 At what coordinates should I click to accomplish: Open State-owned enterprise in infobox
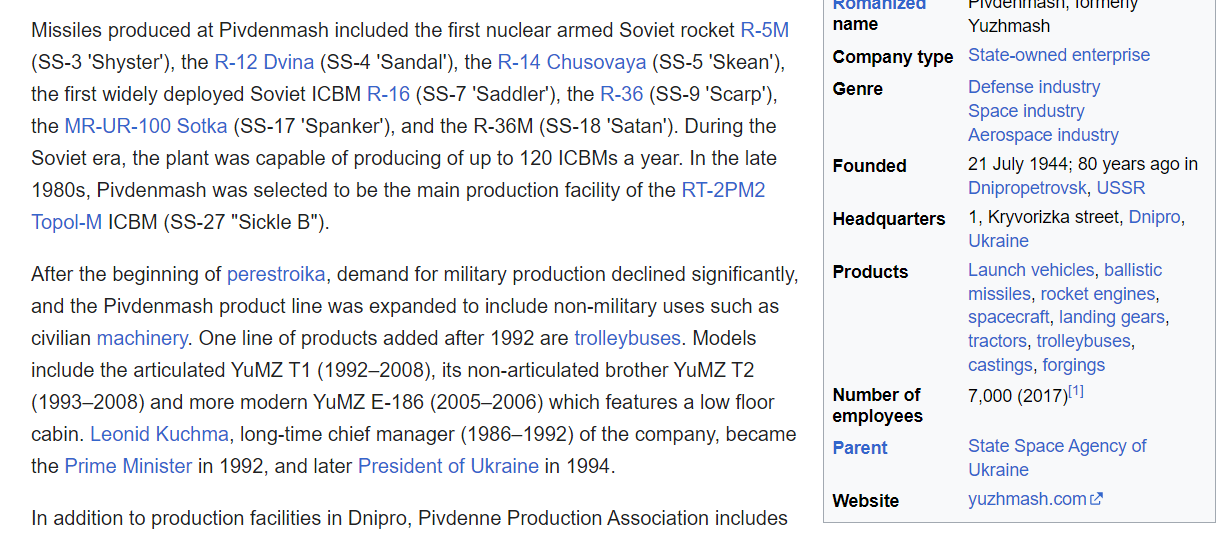pos(1059,55)
